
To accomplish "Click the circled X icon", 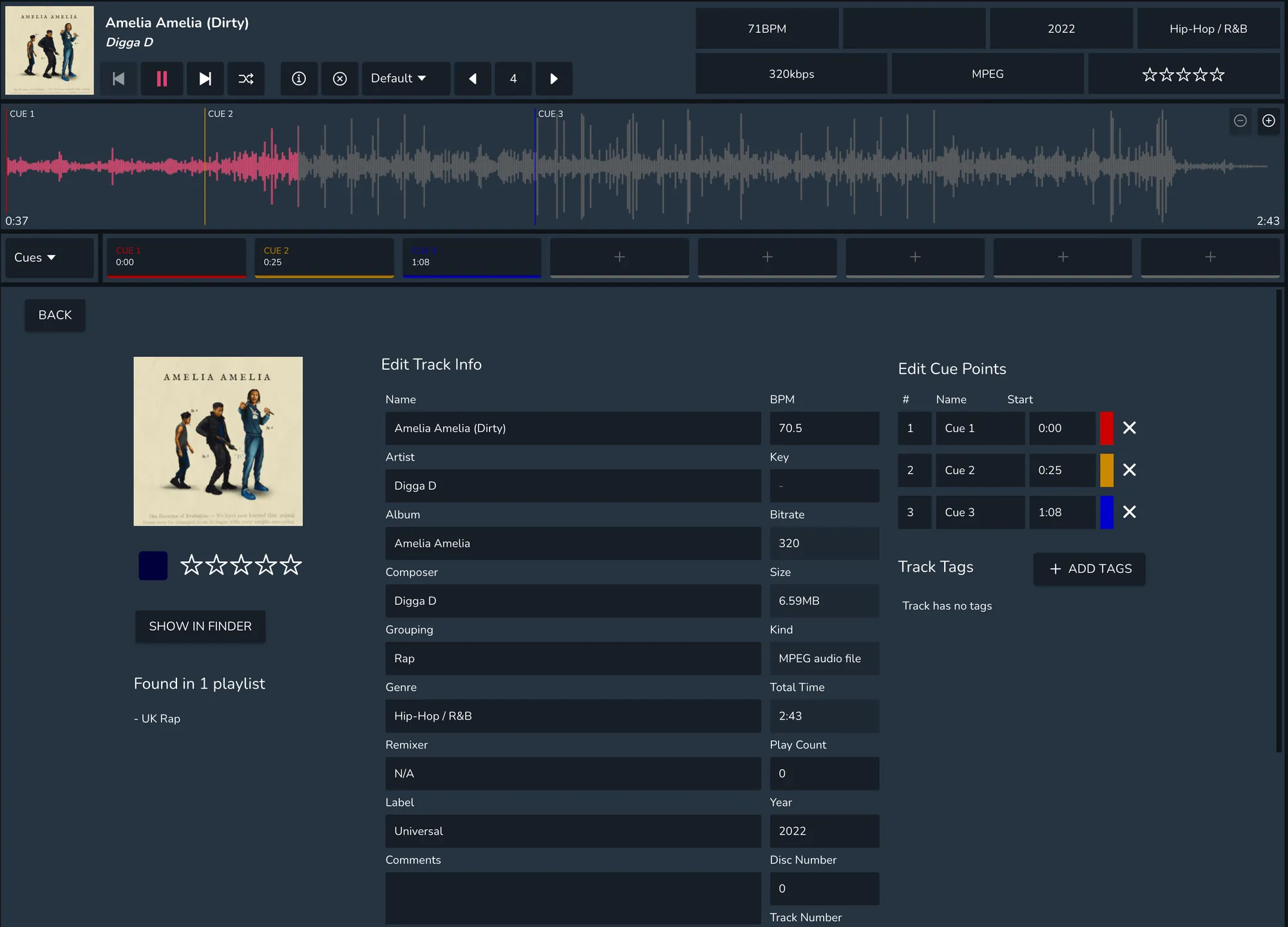I will [x=339, y=79].
